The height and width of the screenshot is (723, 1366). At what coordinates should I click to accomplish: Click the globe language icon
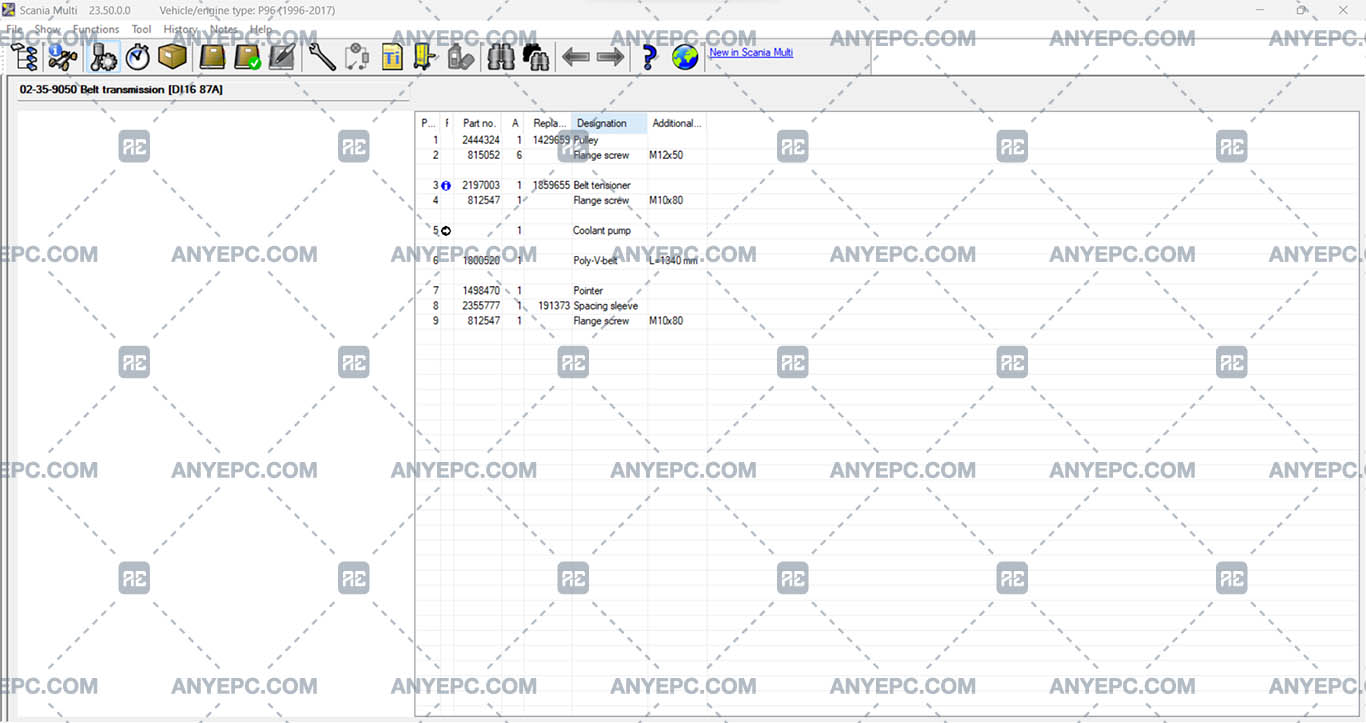click(x=685, y=57)
